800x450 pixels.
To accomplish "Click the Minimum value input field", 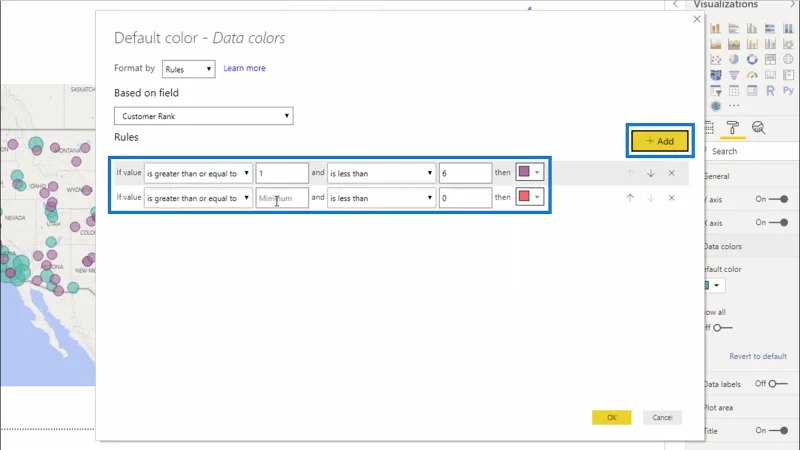I will [282, 198].
